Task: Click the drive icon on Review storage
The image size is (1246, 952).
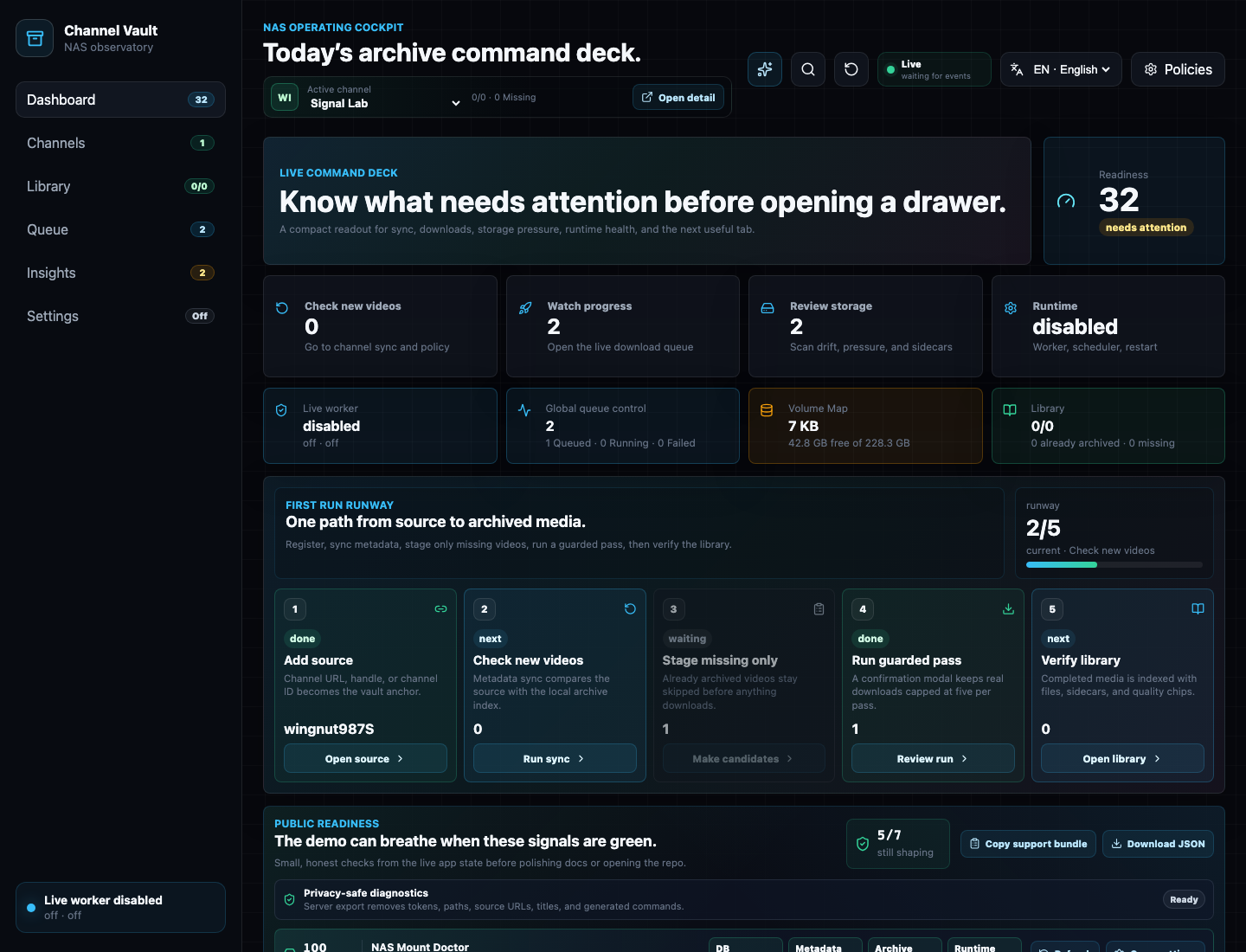Action: (x=768, y=308)
